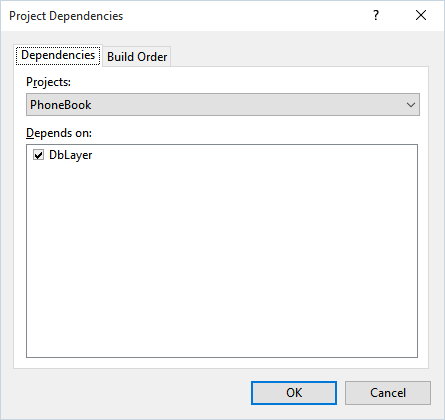Select the DbLayer list item label
Screen dimensions: 445x420
tap(70, 155)
